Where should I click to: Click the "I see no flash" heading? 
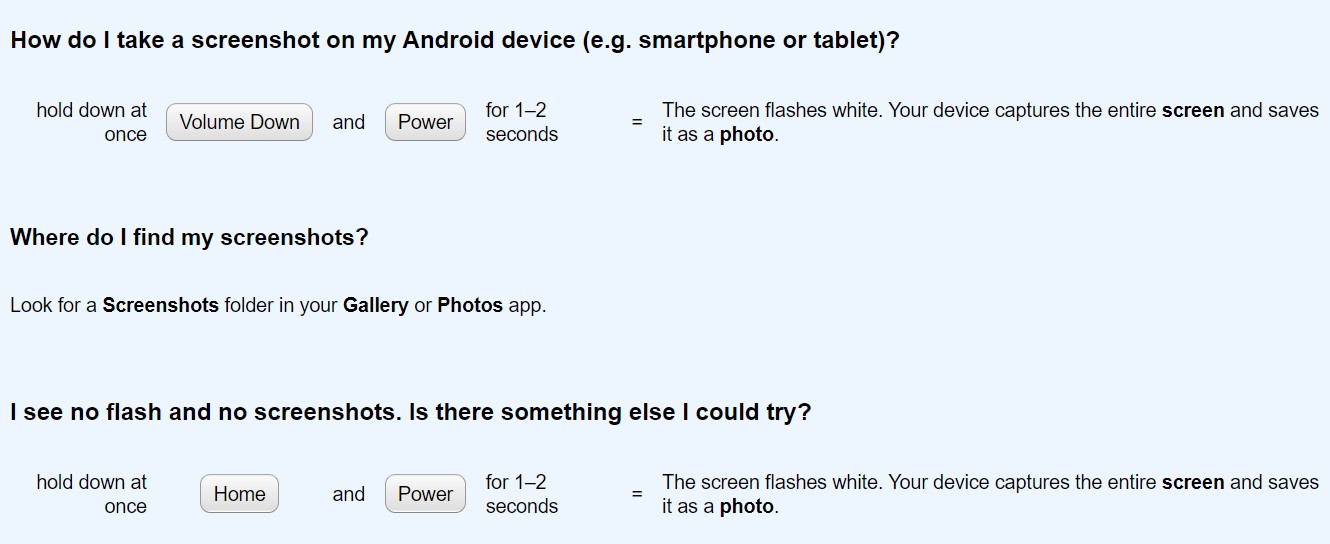click(410, 412)
